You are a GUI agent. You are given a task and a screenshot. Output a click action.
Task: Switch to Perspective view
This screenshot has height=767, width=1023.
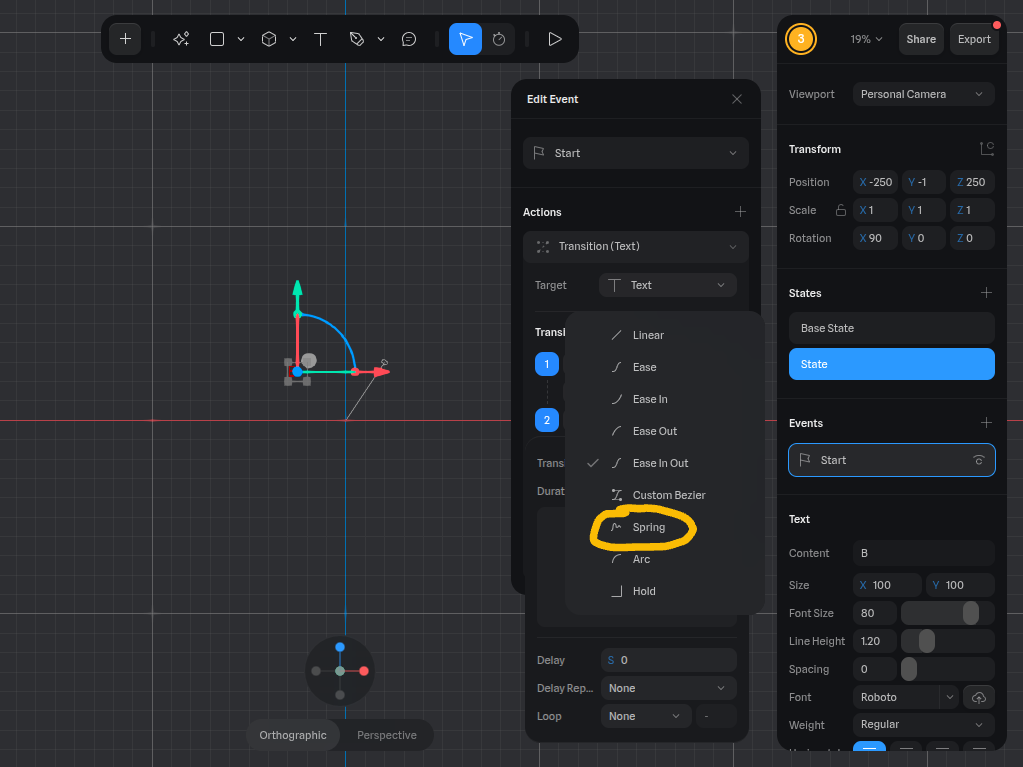(x=387, y=735)
